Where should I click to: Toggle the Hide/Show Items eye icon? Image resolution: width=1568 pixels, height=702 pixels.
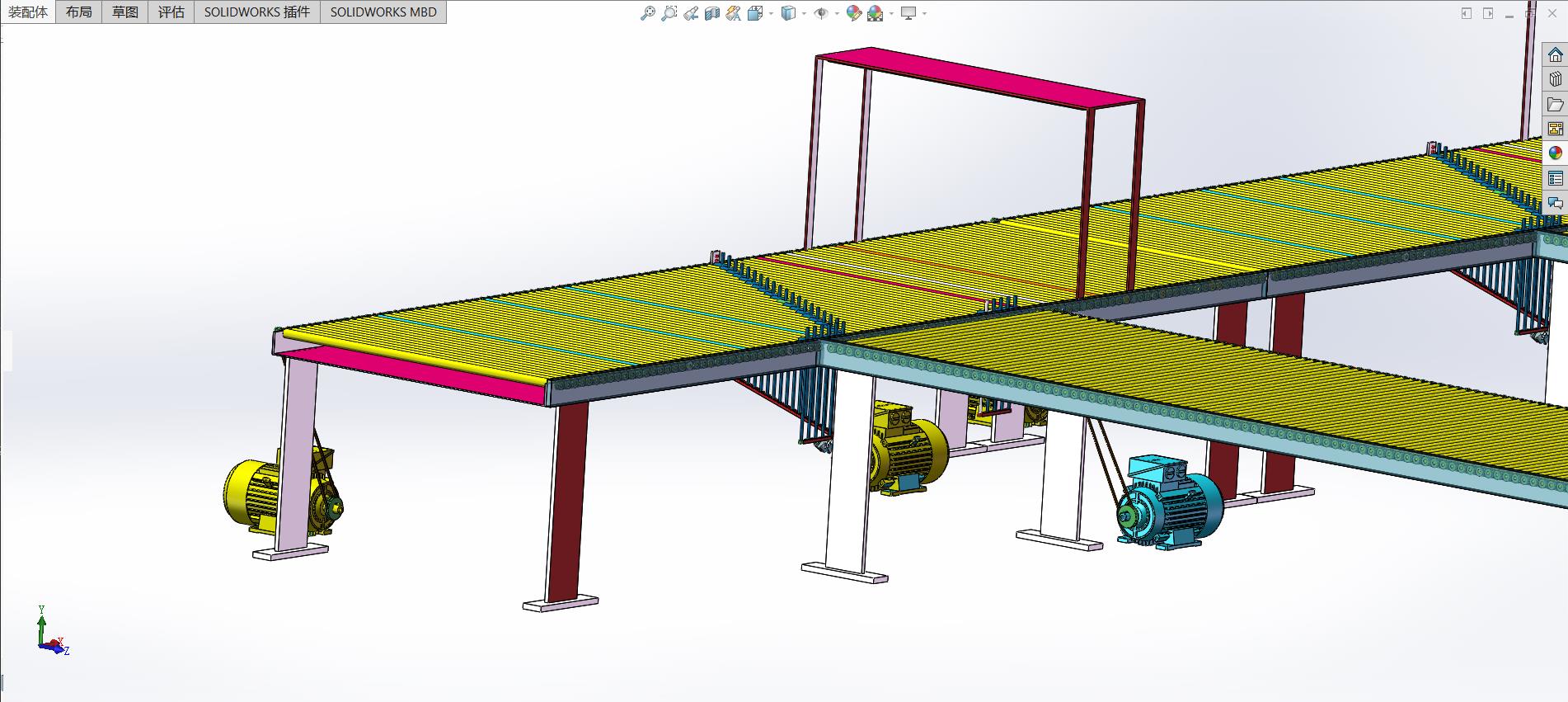(x=821, y=13)
